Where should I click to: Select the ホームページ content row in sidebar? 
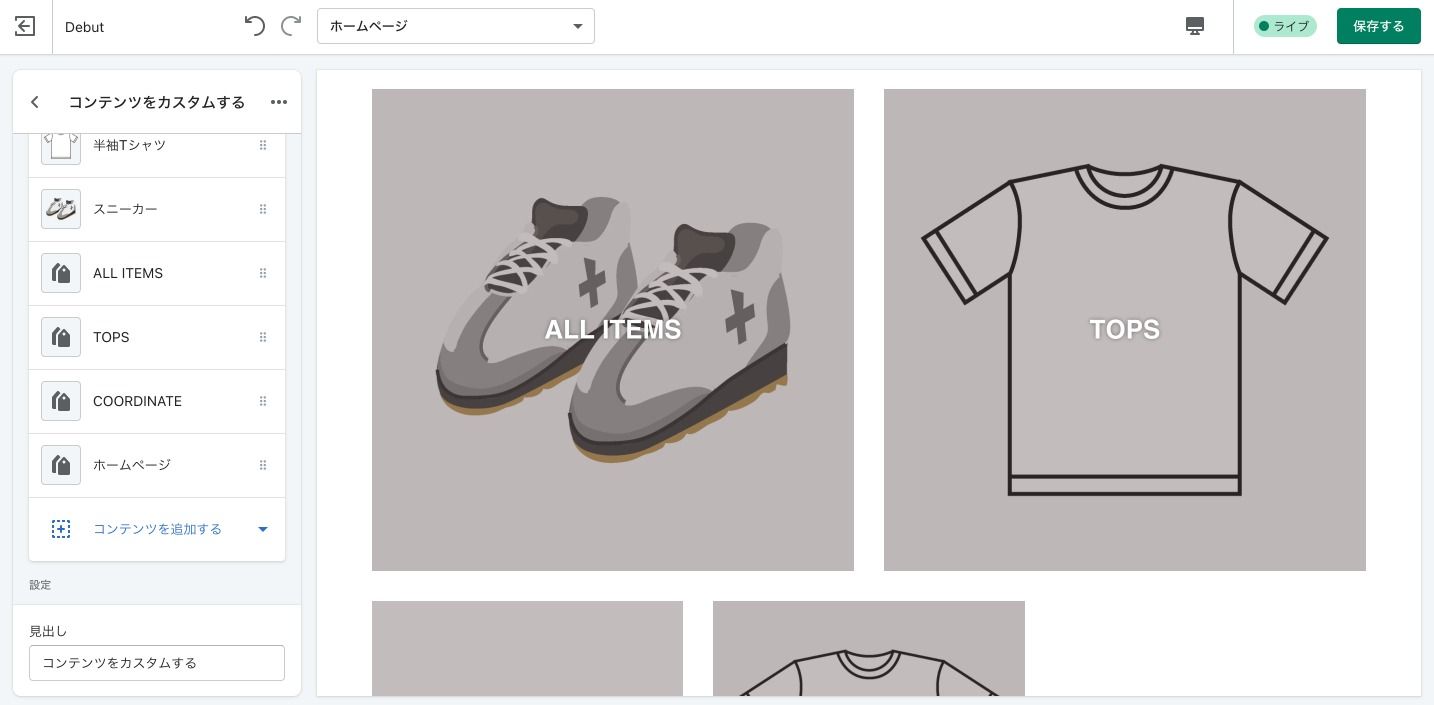[x=157, y=466]
